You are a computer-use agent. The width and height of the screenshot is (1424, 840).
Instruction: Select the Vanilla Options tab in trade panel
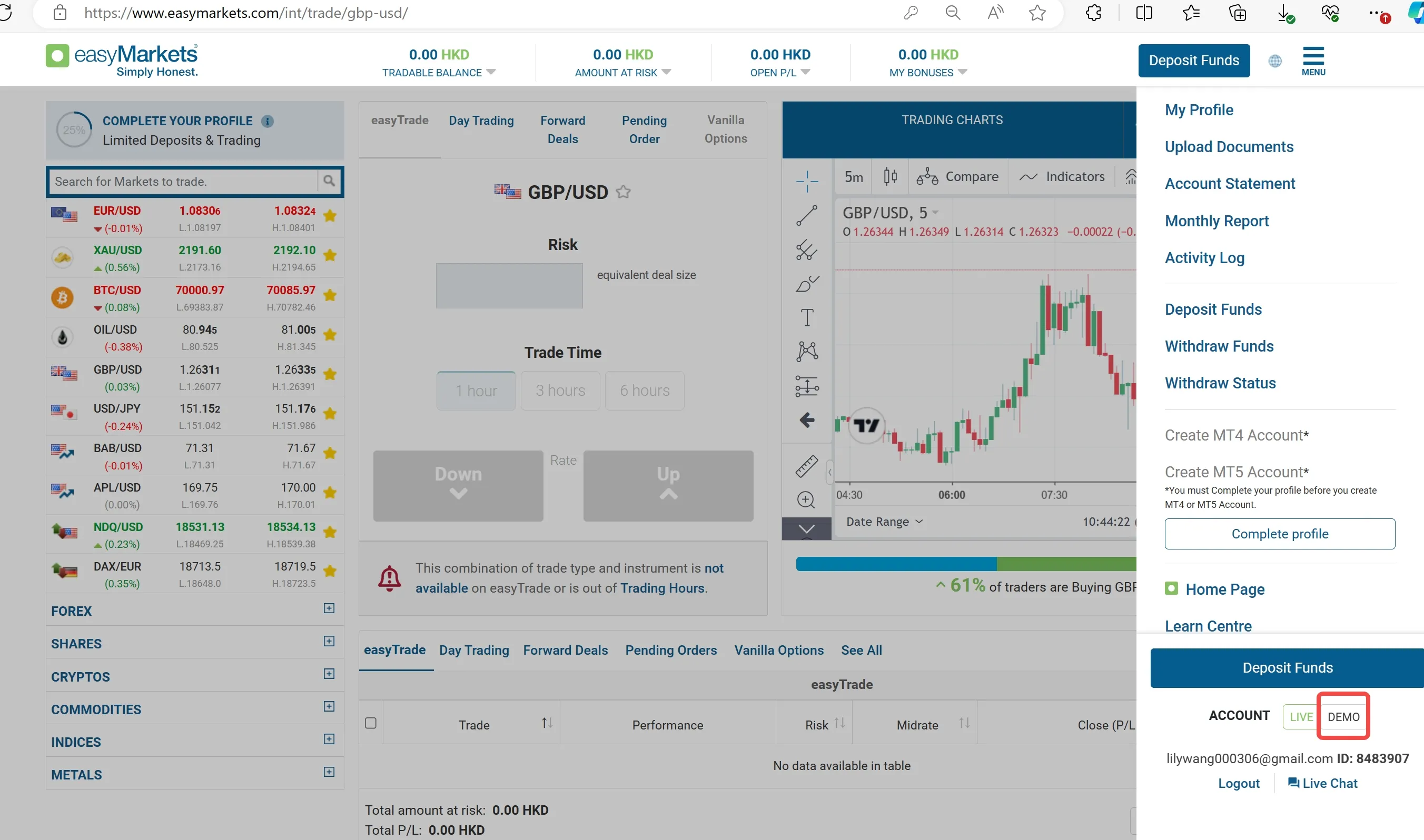(x=725, y=129)
